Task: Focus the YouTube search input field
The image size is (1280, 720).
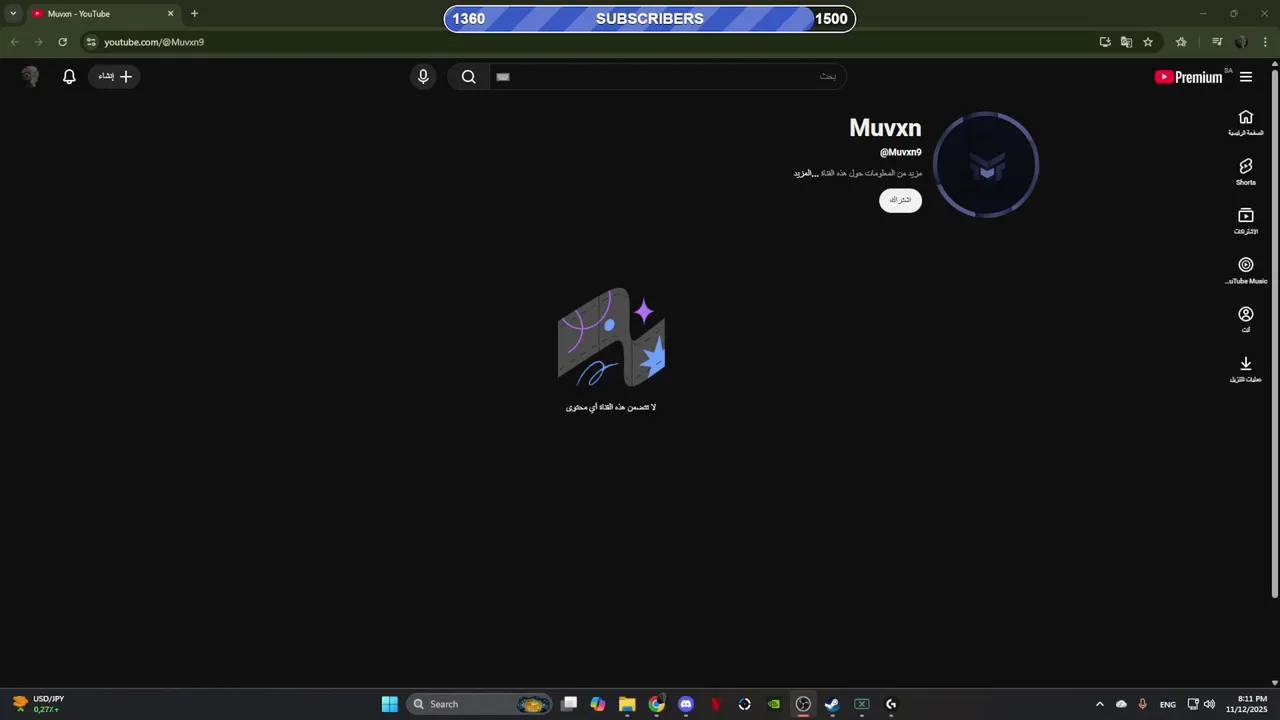Action: pyautogui.click(x=667, y=76)
